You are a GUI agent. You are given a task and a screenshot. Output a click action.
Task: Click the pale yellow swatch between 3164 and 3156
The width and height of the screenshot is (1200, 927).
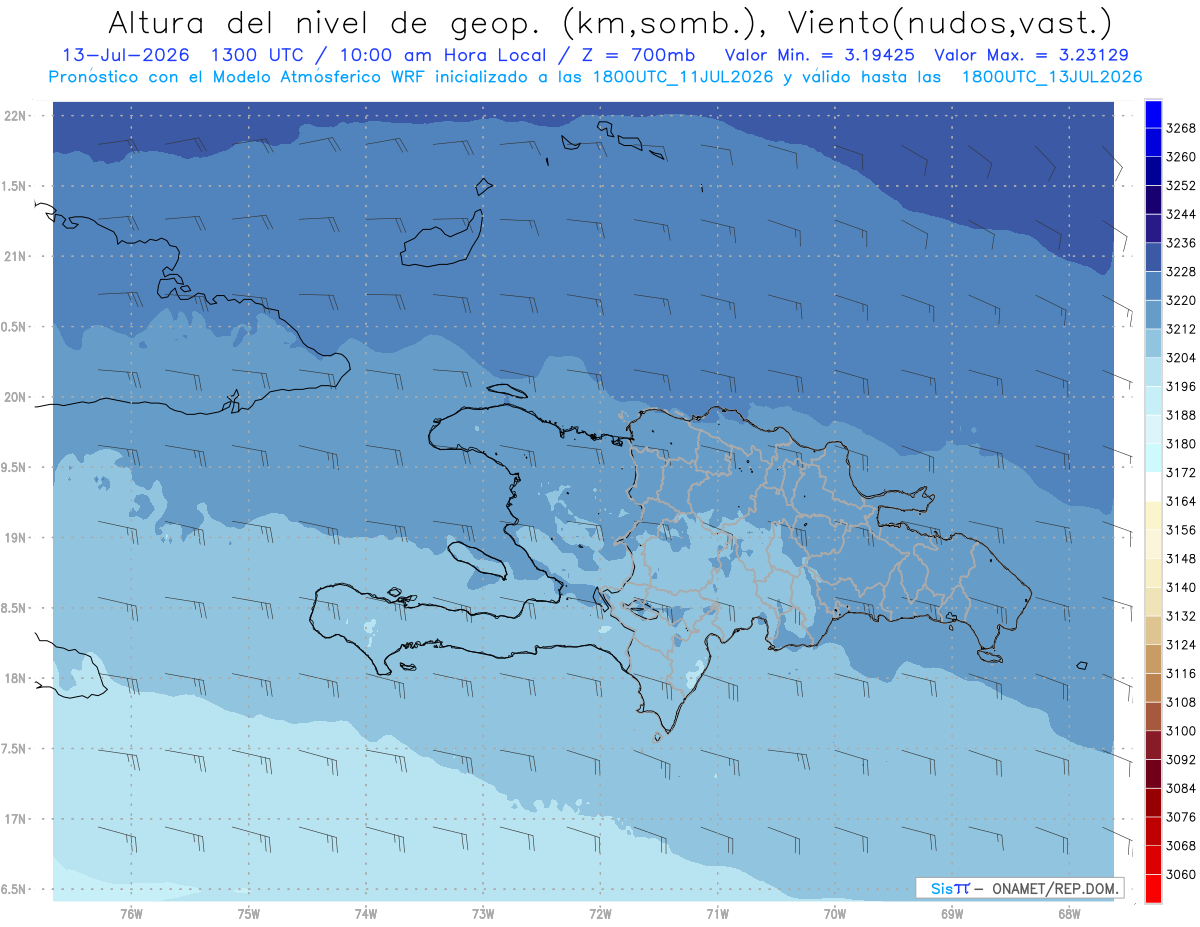1153,515
